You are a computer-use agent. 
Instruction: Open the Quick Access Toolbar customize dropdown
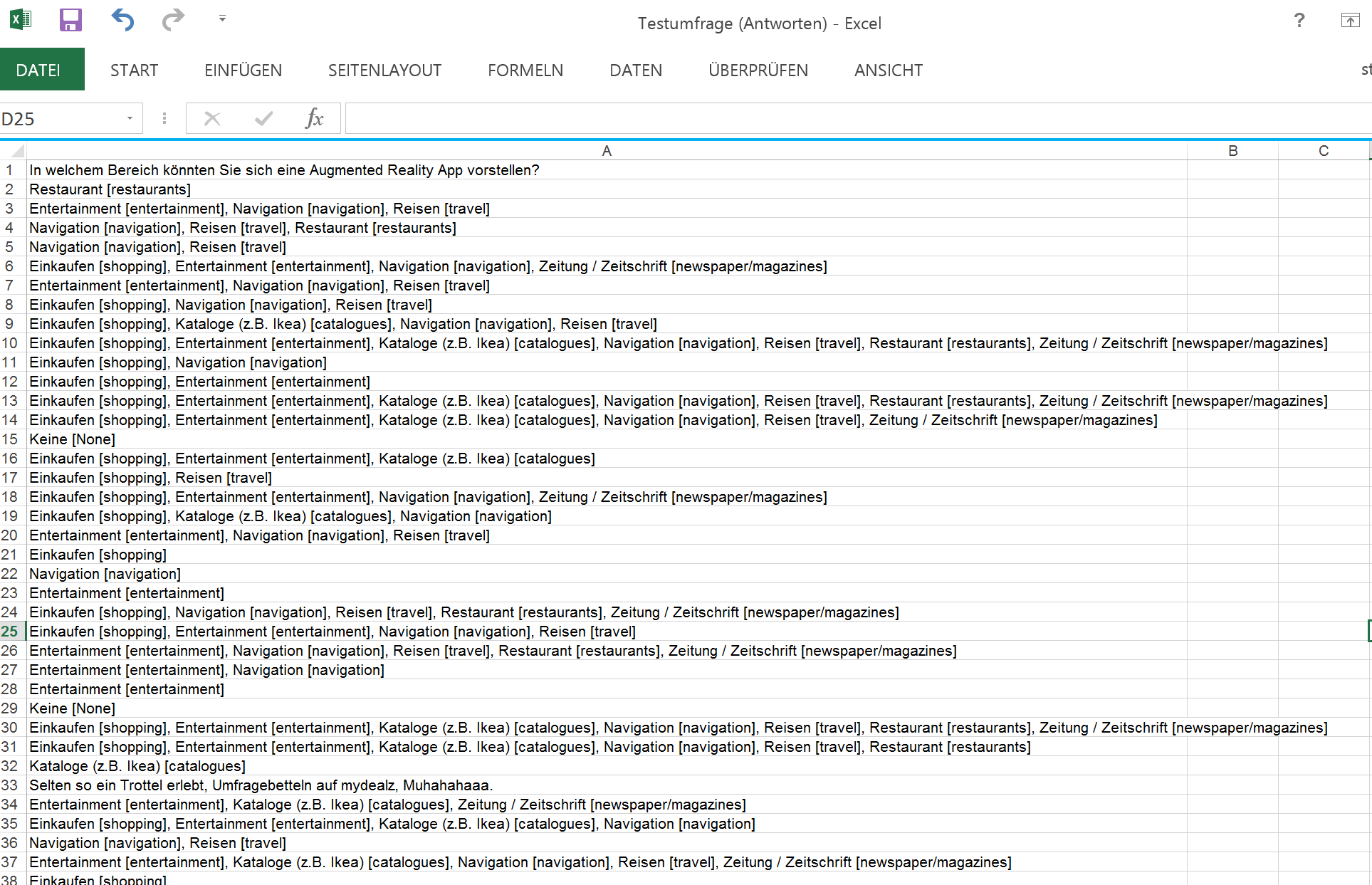tap(222, 19)
